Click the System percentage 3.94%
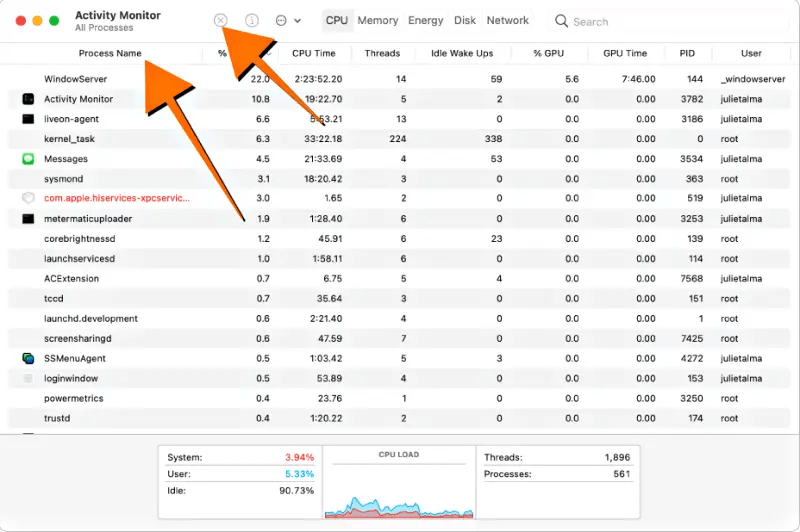Screen dimensions: 800x532 click(x=299, y=457)
